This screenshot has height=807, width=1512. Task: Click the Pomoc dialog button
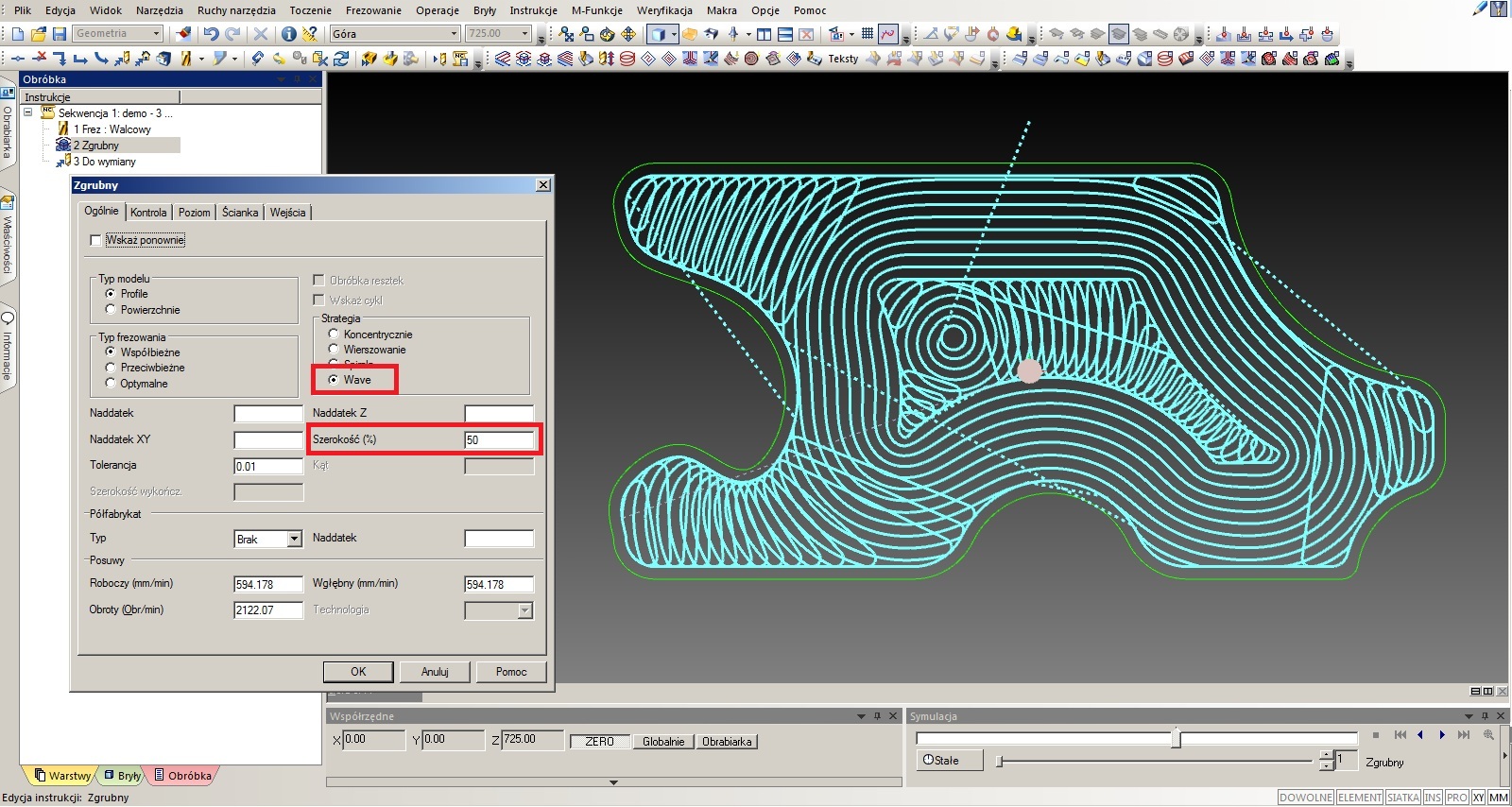point(511,672)
